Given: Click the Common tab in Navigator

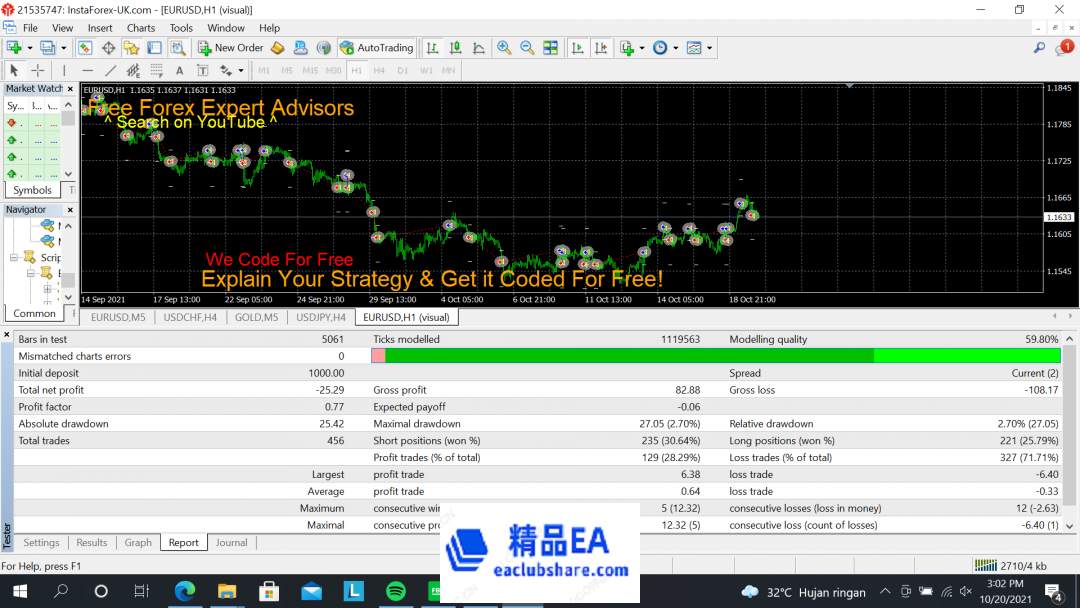Looking at the screenshot, I should [x=34, y=313].
